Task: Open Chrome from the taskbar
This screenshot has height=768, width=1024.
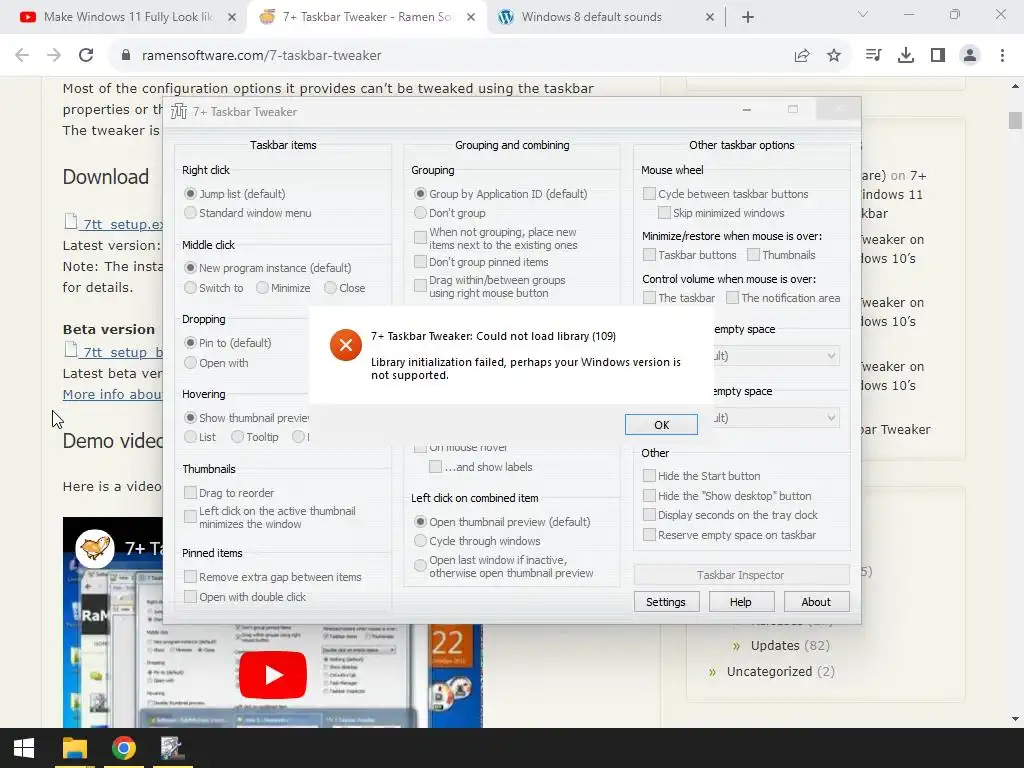Action: (x=123, y=748)
